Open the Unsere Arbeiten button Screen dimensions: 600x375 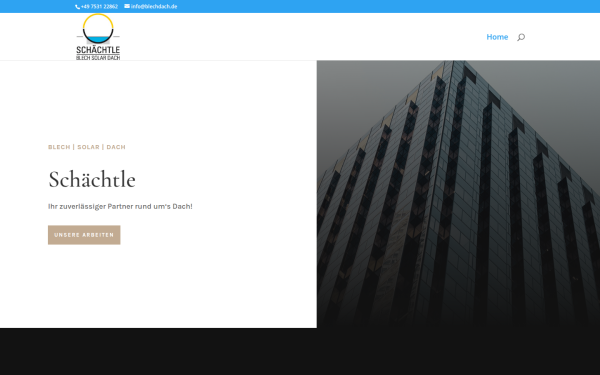84,235
